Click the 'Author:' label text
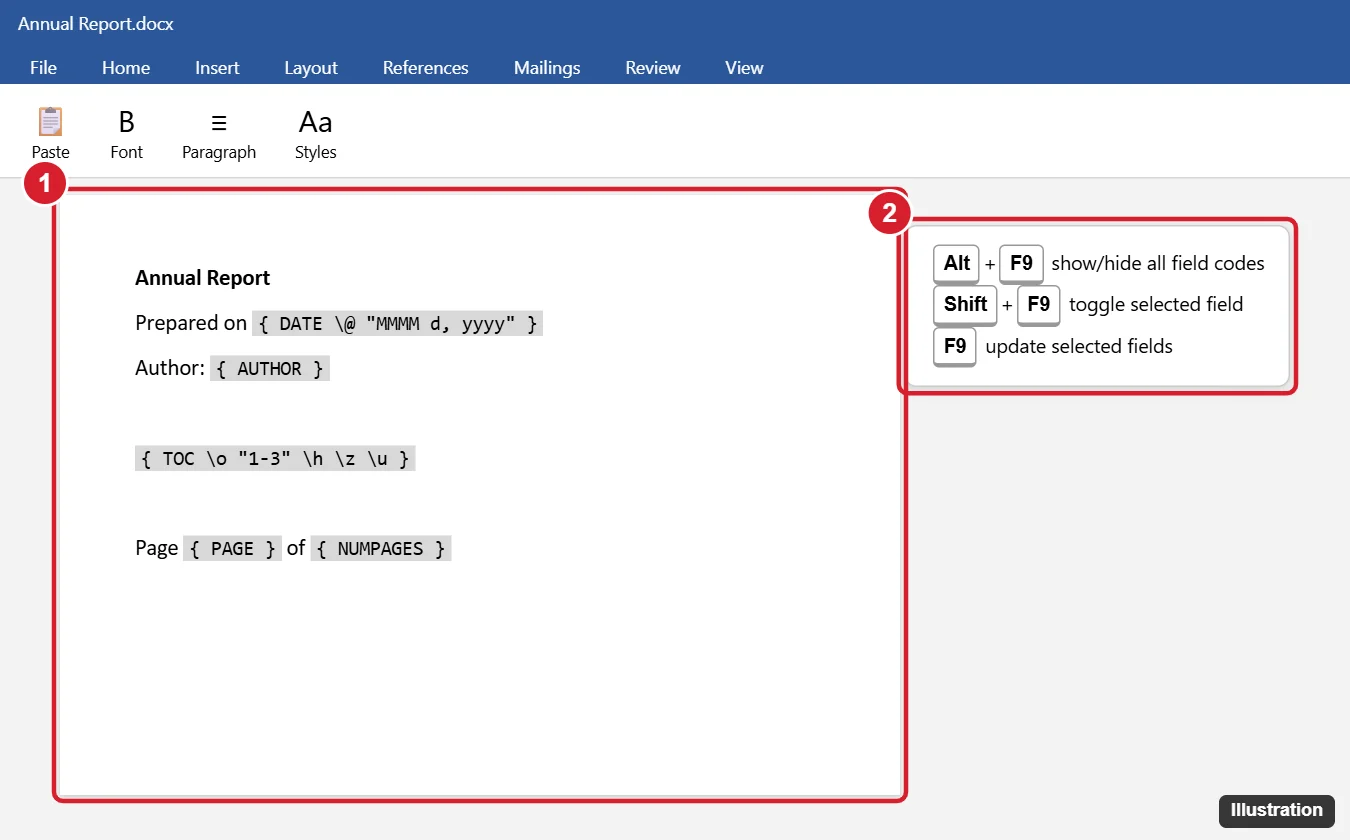This screenshot has height=840, width=1350. pos(170,368)
